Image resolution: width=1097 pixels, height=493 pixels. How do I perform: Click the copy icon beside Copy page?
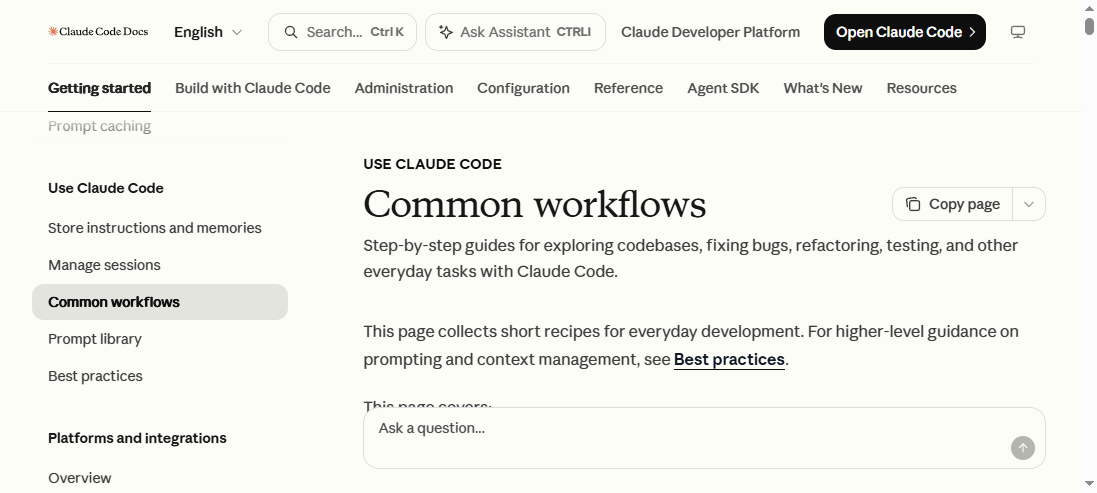coord(913,204)
